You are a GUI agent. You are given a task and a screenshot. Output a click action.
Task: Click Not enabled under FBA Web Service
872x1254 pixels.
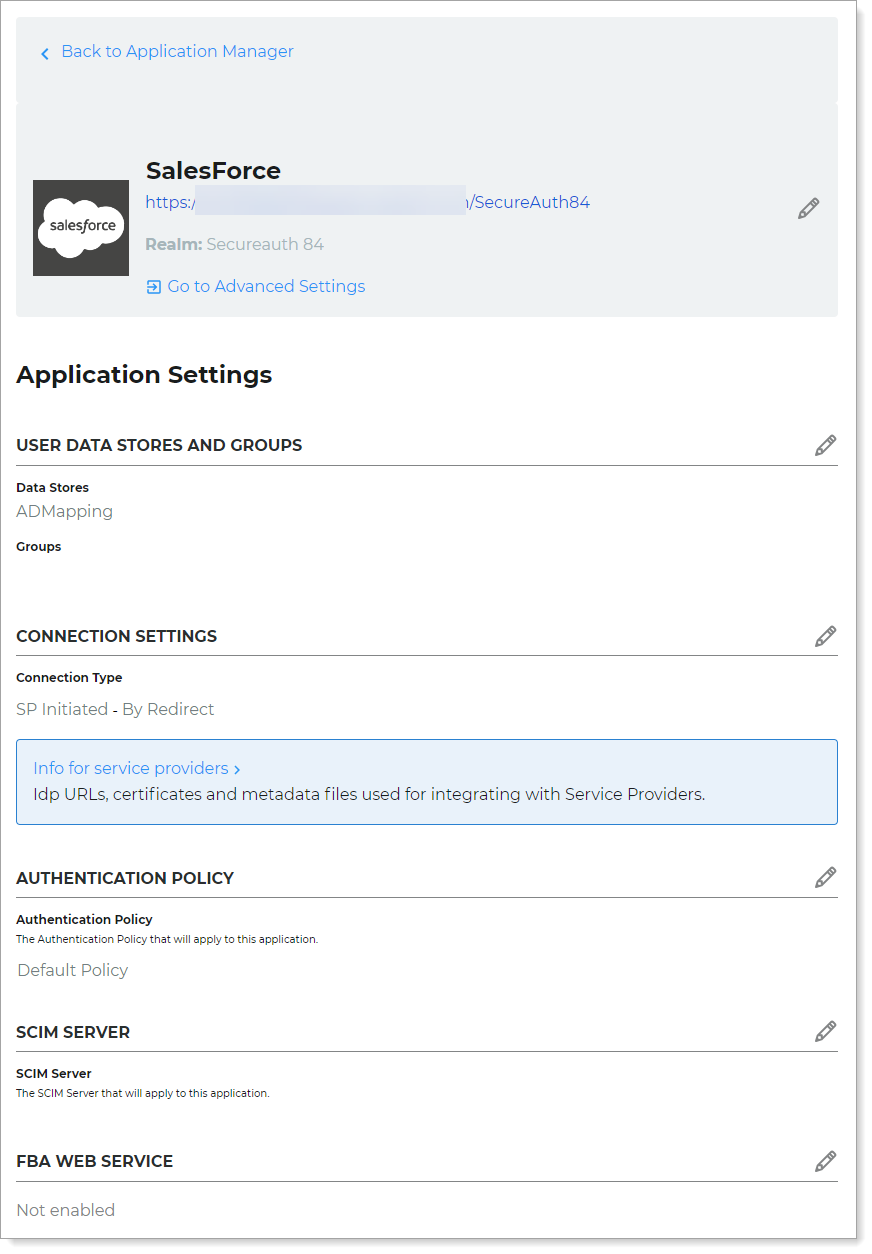click(65, 1210)
